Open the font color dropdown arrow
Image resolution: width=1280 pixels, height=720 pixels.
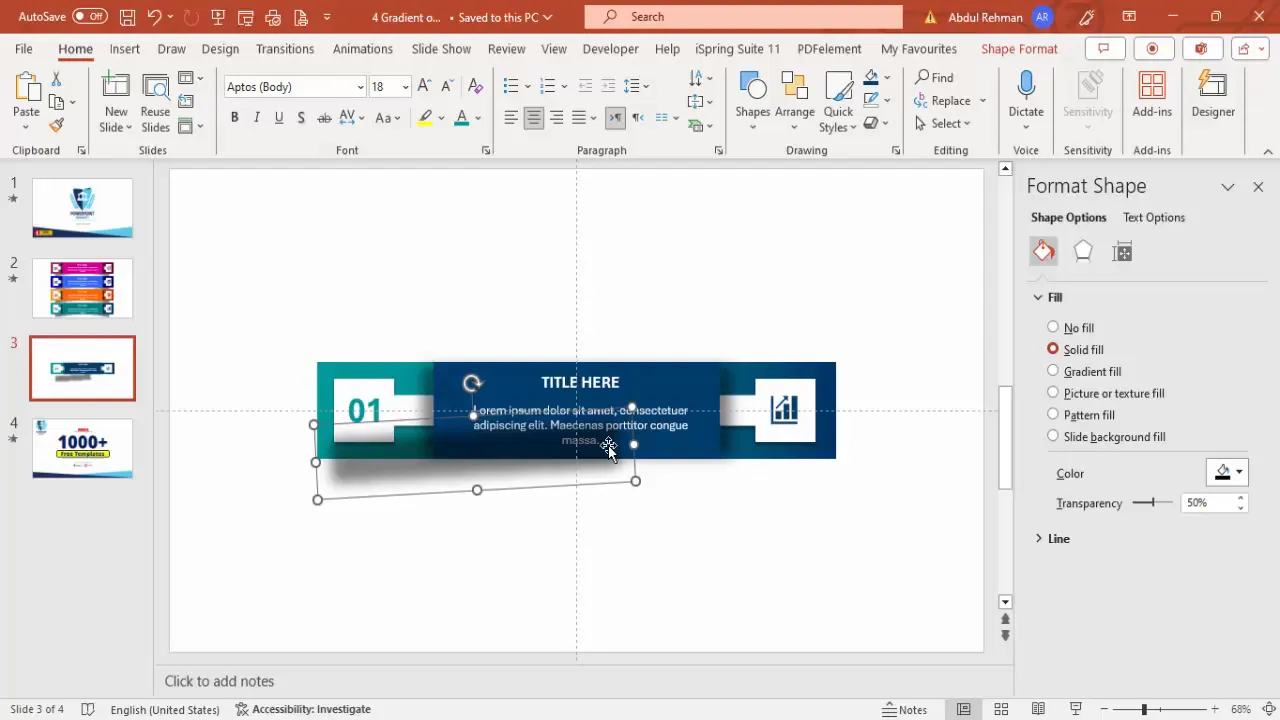pyautogui.click(x=478, y=118)
